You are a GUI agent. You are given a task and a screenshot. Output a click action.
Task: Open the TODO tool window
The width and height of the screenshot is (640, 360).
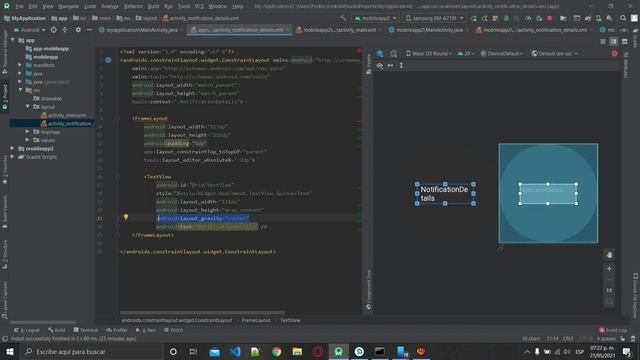(x=173, y=330)
